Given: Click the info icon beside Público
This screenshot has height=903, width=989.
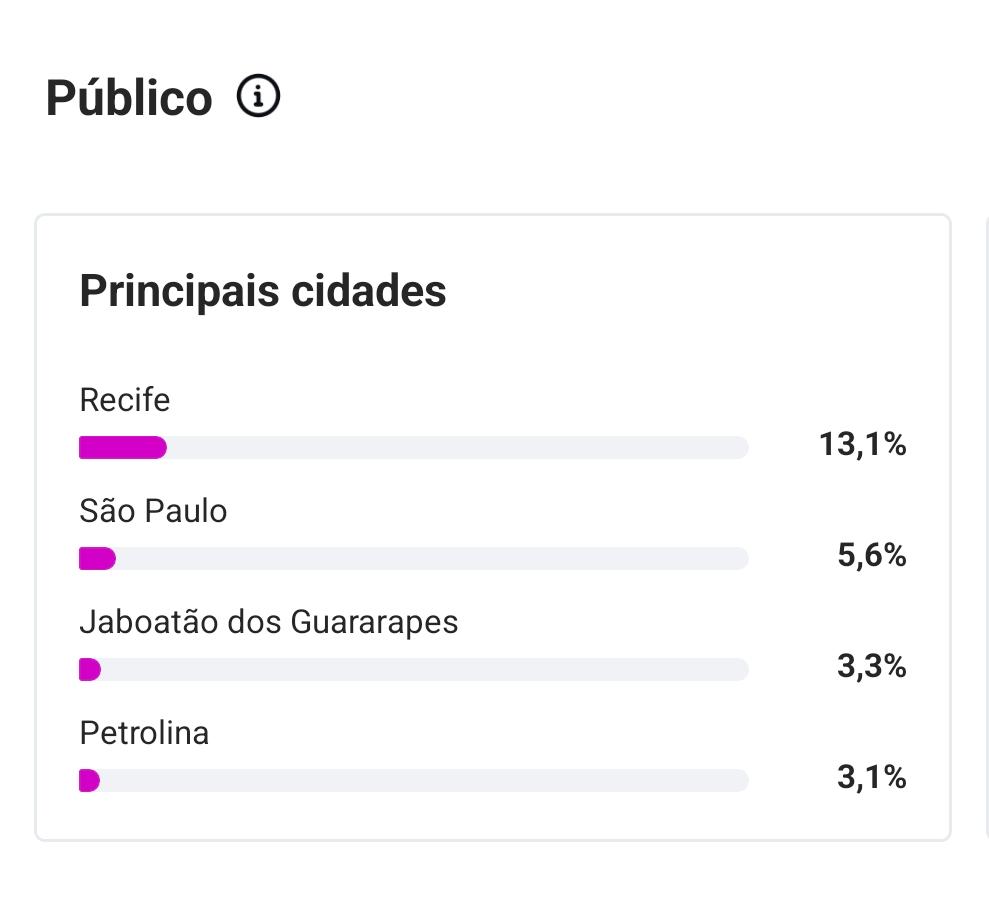Looking at the screenshot, I should coord(258,97).
